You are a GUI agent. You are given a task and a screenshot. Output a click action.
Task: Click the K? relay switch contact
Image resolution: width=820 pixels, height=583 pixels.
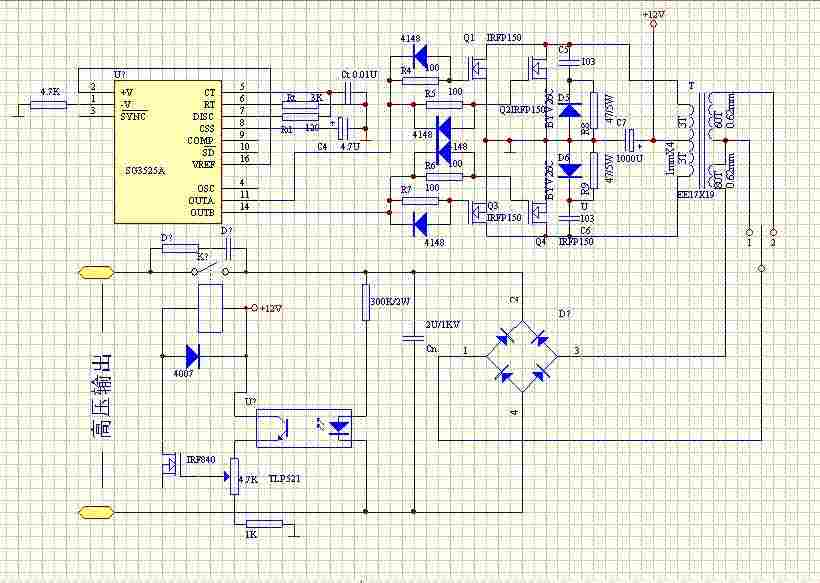210,270
